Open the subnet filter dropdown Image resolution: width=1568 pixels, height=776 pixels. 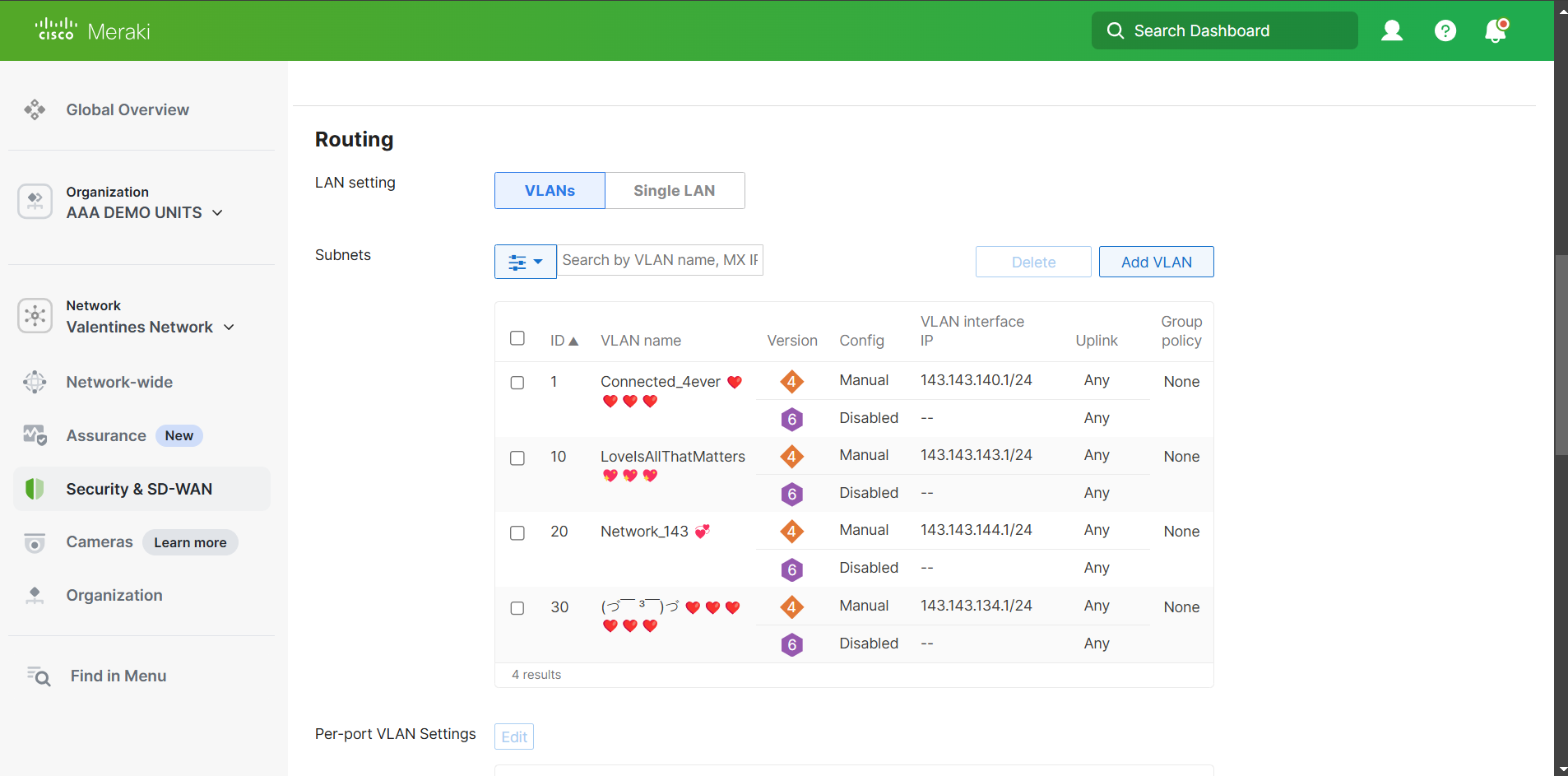[524, 261]
